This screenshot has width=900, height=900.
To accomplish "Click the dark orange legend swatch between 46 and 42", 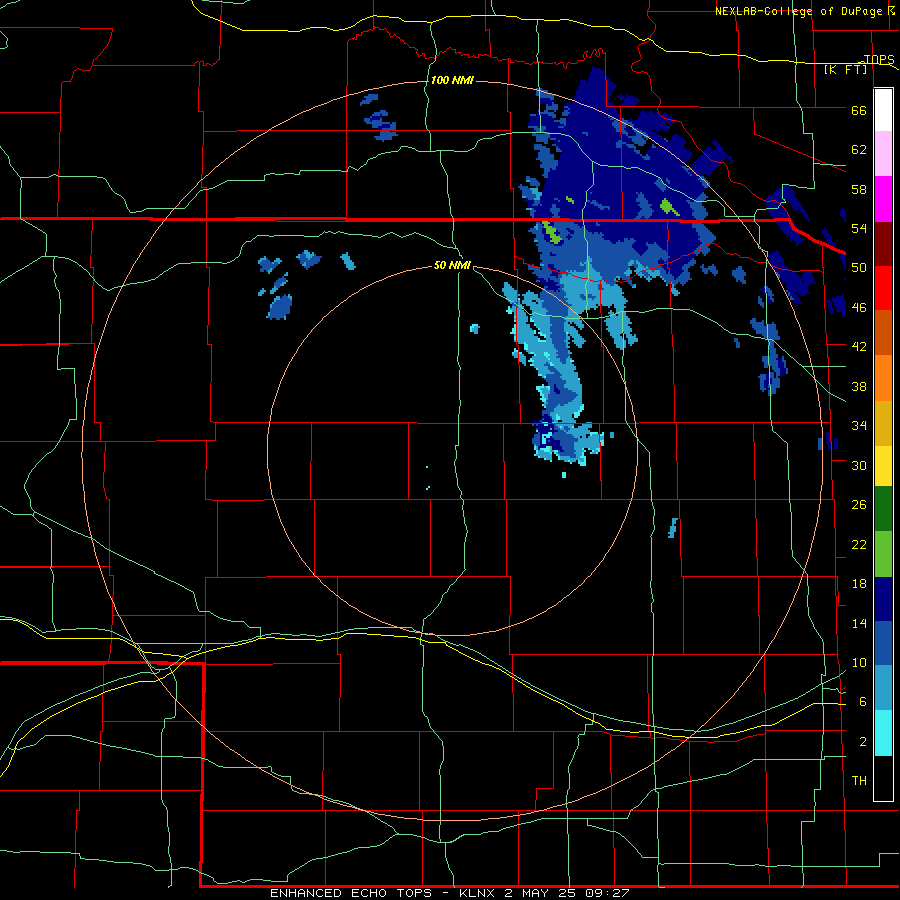I will pos(883,332).
